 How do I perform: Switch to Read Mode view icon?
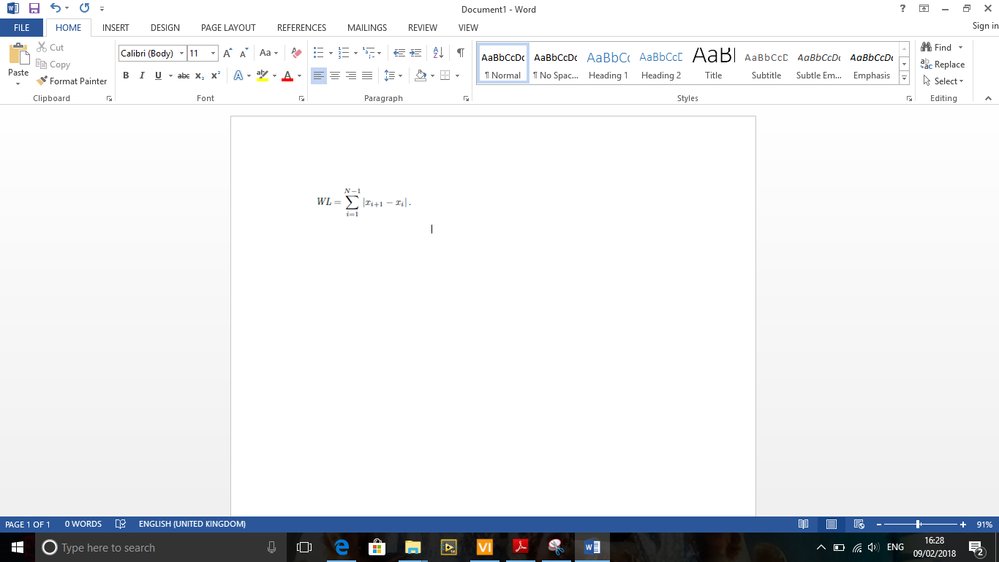click(x=803, y=524)
